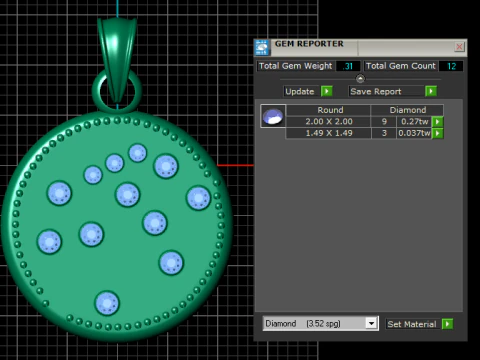Click the Round column header
The width and height of the screenshot is (480, 360).
click(328, 110)
